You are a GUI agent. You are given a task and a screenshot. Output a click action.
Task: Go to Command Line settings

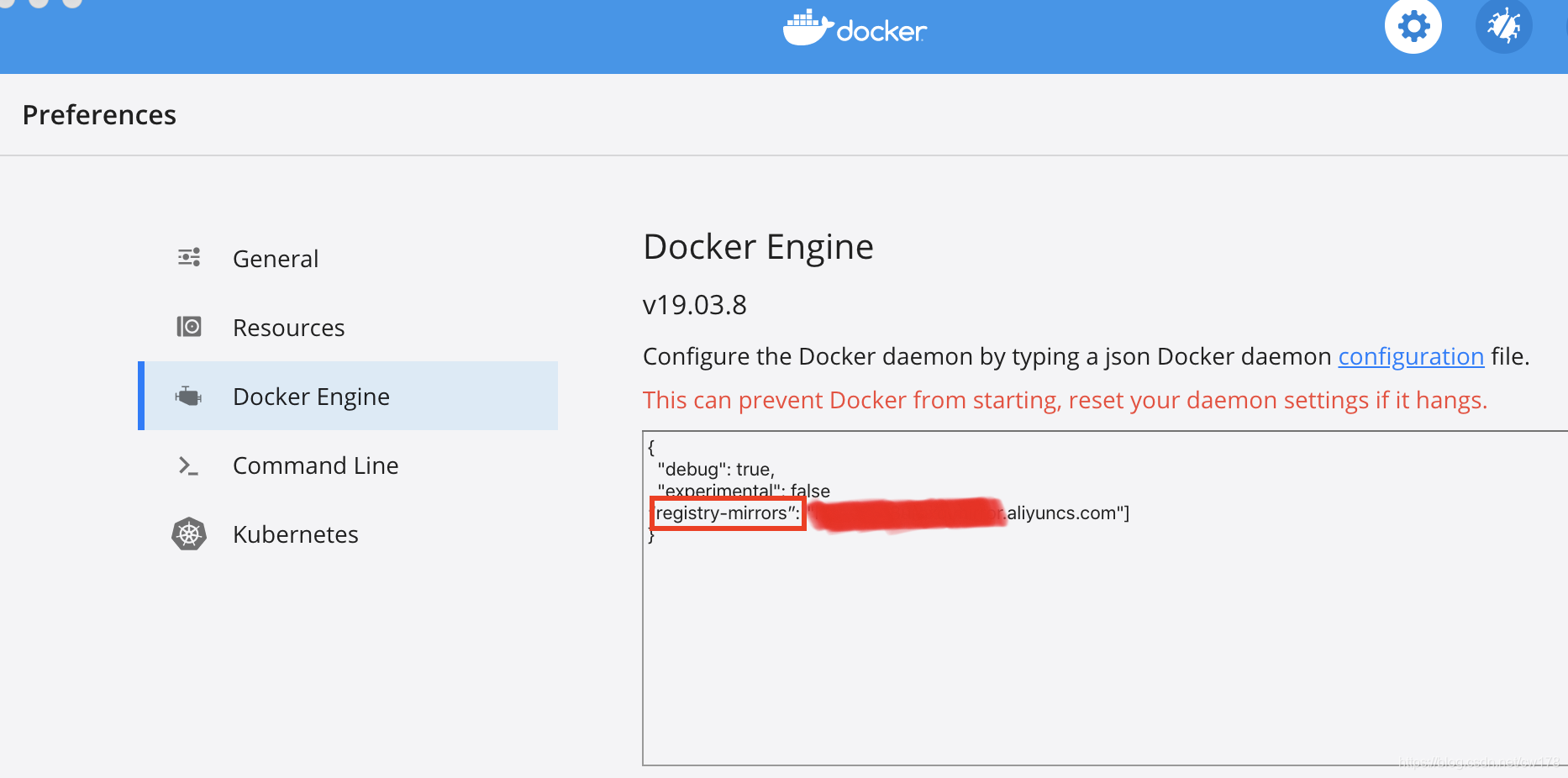(x=348, y=465)
